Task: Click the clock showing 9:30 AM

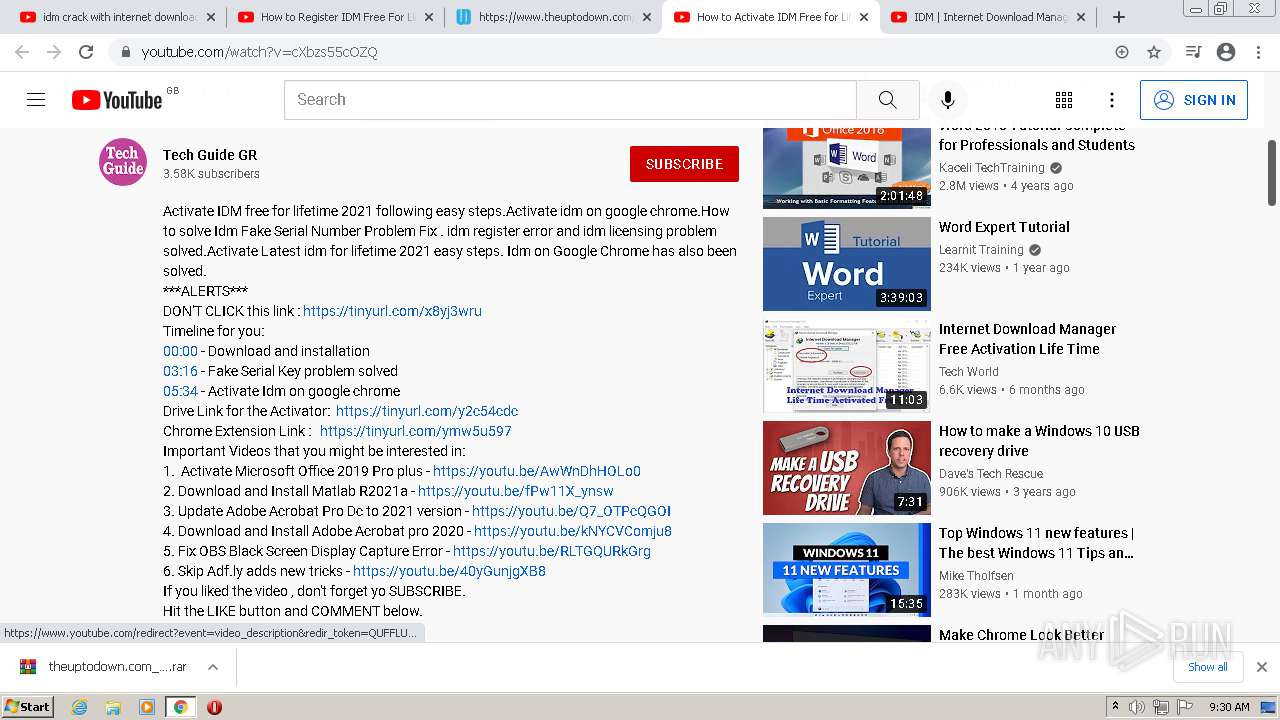Action: click(1229, 707)
